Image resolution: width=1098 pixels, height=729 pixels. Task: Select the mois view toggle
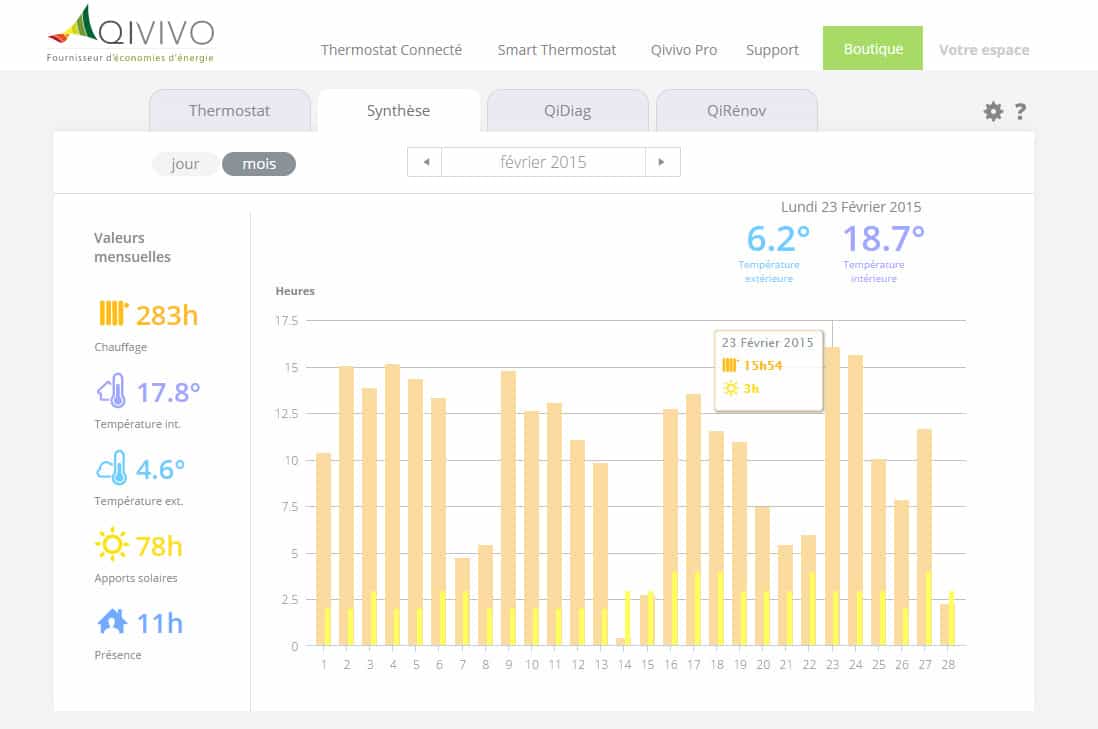[259, 164]
